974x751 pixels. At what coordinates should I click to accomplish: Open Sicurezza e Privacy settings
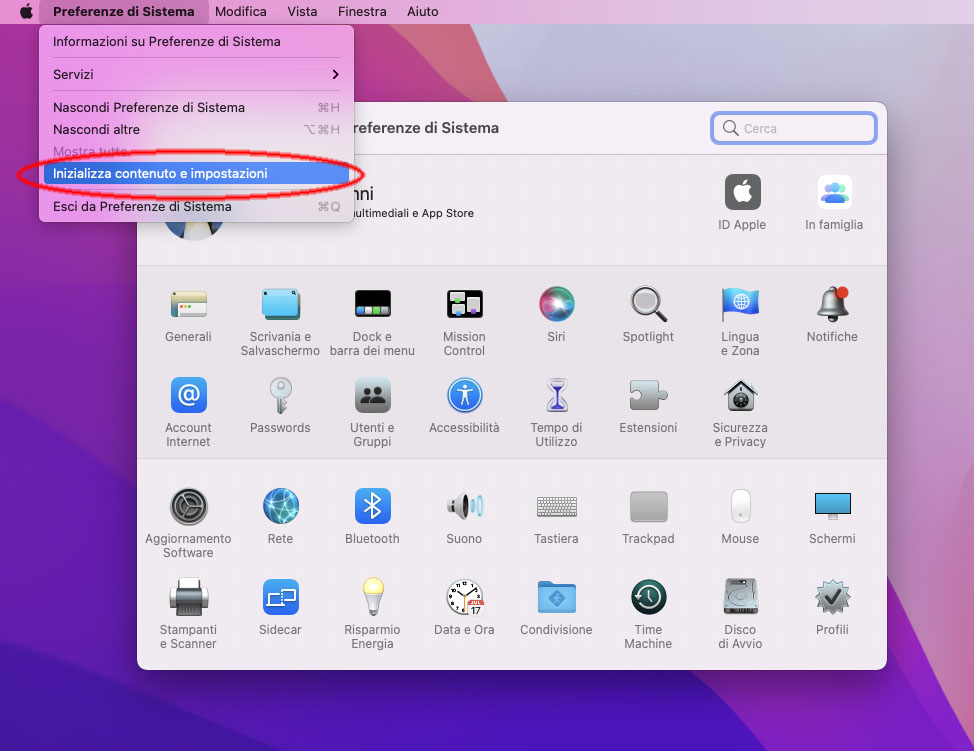[740, 395]
